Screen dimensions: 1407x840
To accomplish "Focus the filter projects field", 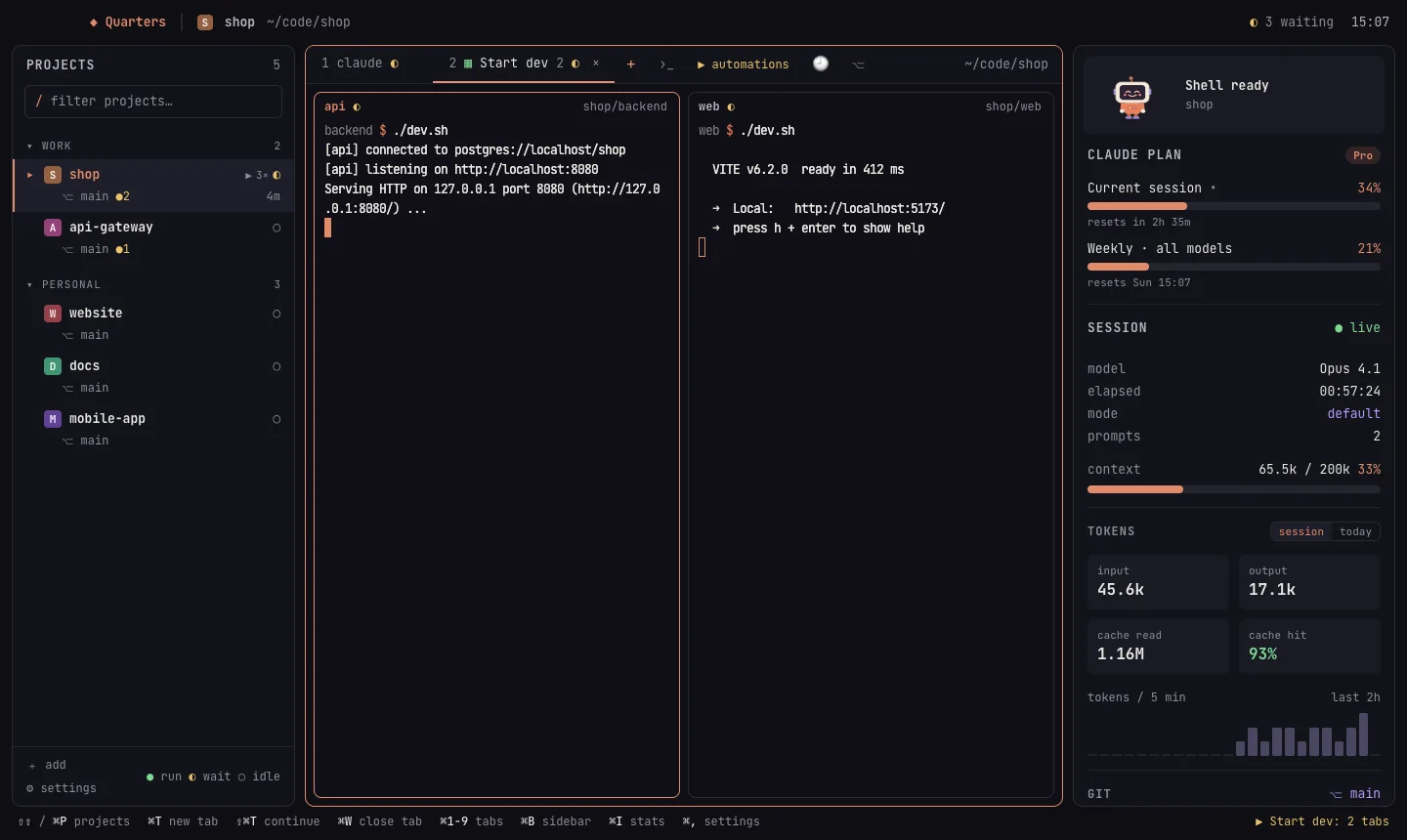I will click(153, 102).
